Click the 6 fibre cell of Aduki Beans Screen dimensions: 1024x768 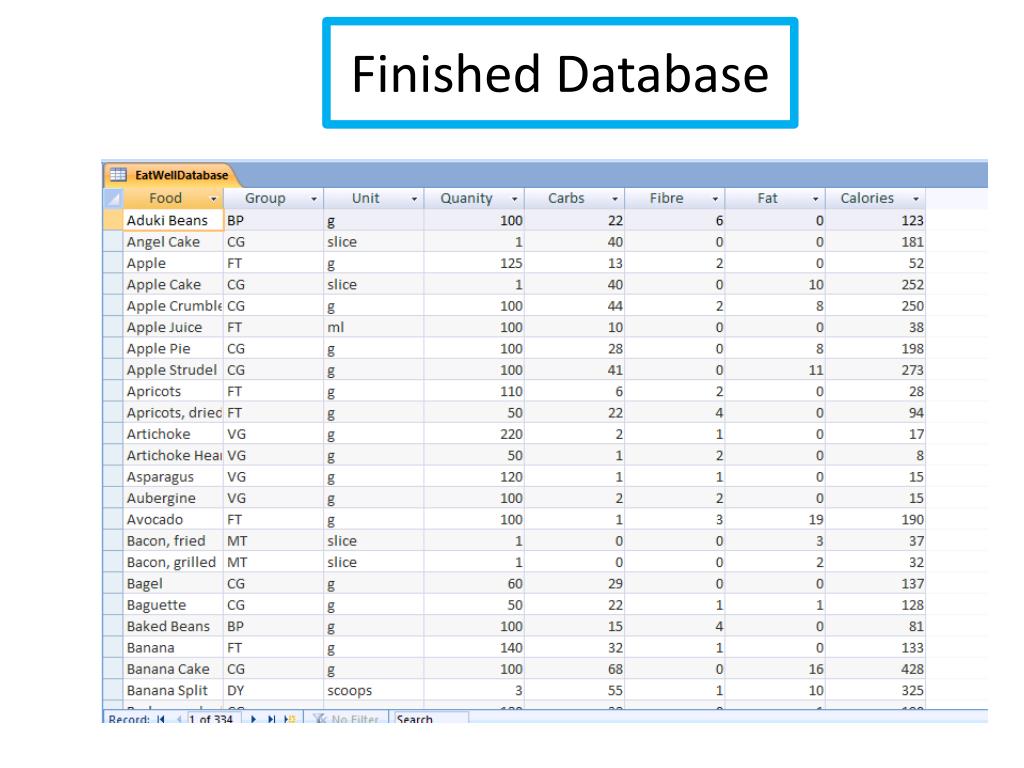pyautogui.click(x=675, y=220)
